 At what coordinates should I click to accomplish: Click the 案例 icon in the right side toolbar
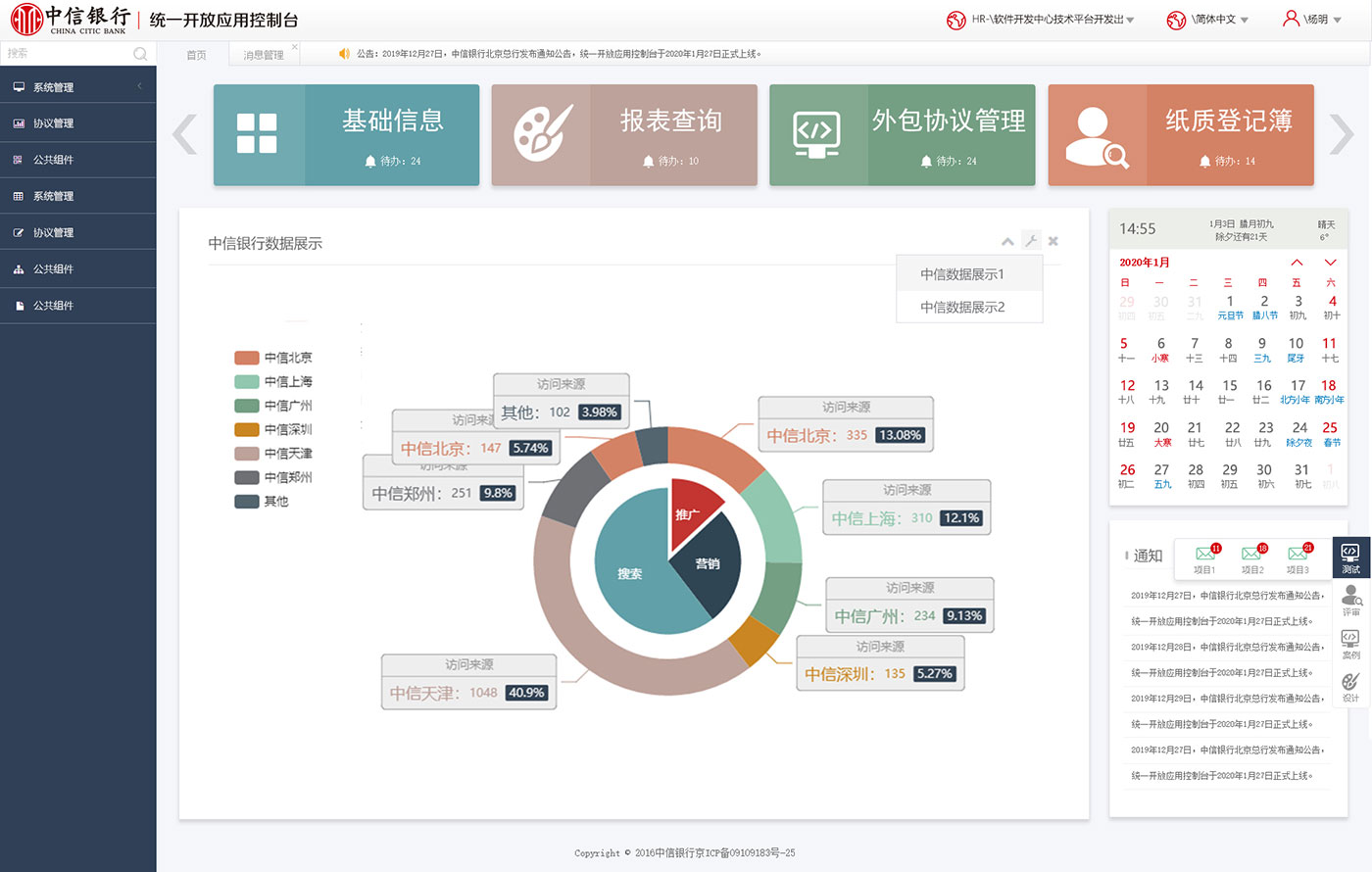(1350, 643)
